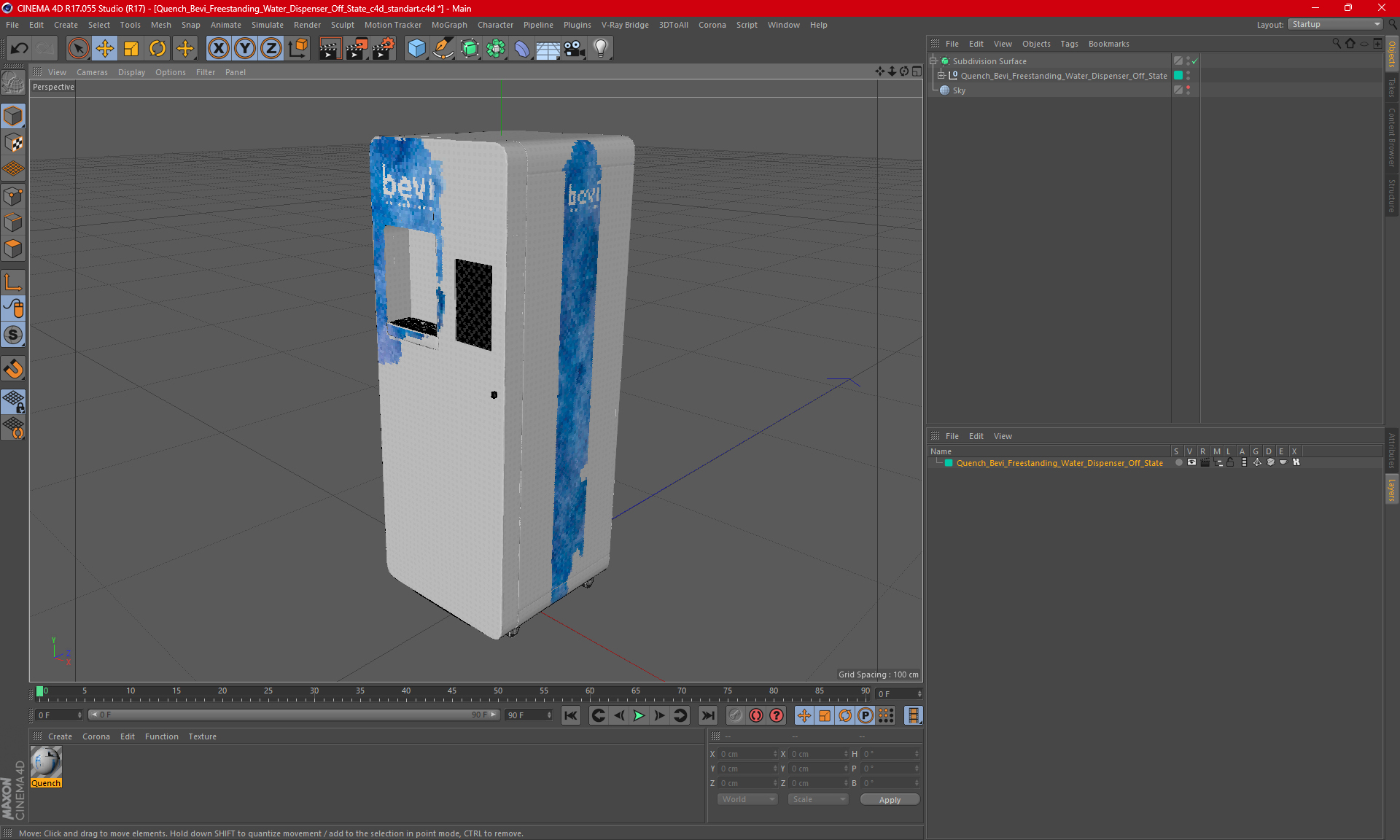Screen dimensions: 1400x840
Task: Open the Bend deformer objects
Action: (x=522, y=49)
